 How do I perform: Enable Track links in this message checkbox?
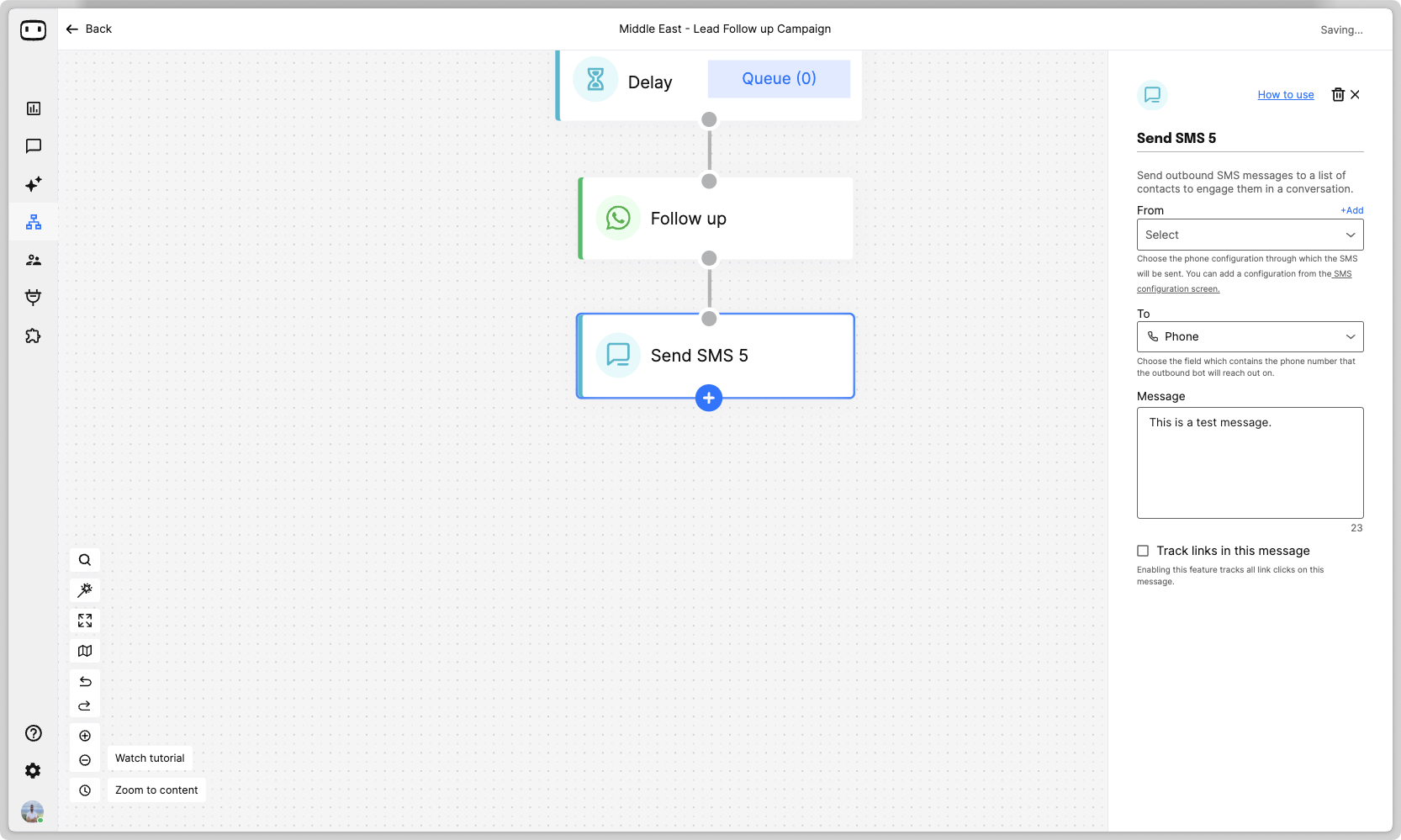click(1143, 551)
